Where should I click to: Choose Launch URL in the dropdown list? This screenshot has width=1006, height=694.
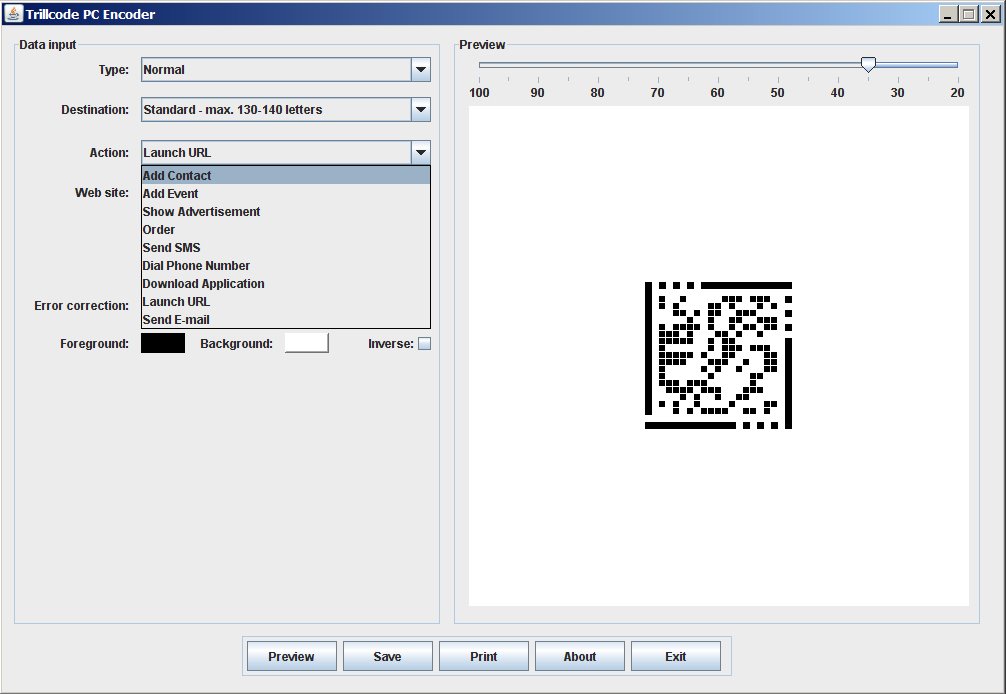pyautogui.click(x=286, y=301)
